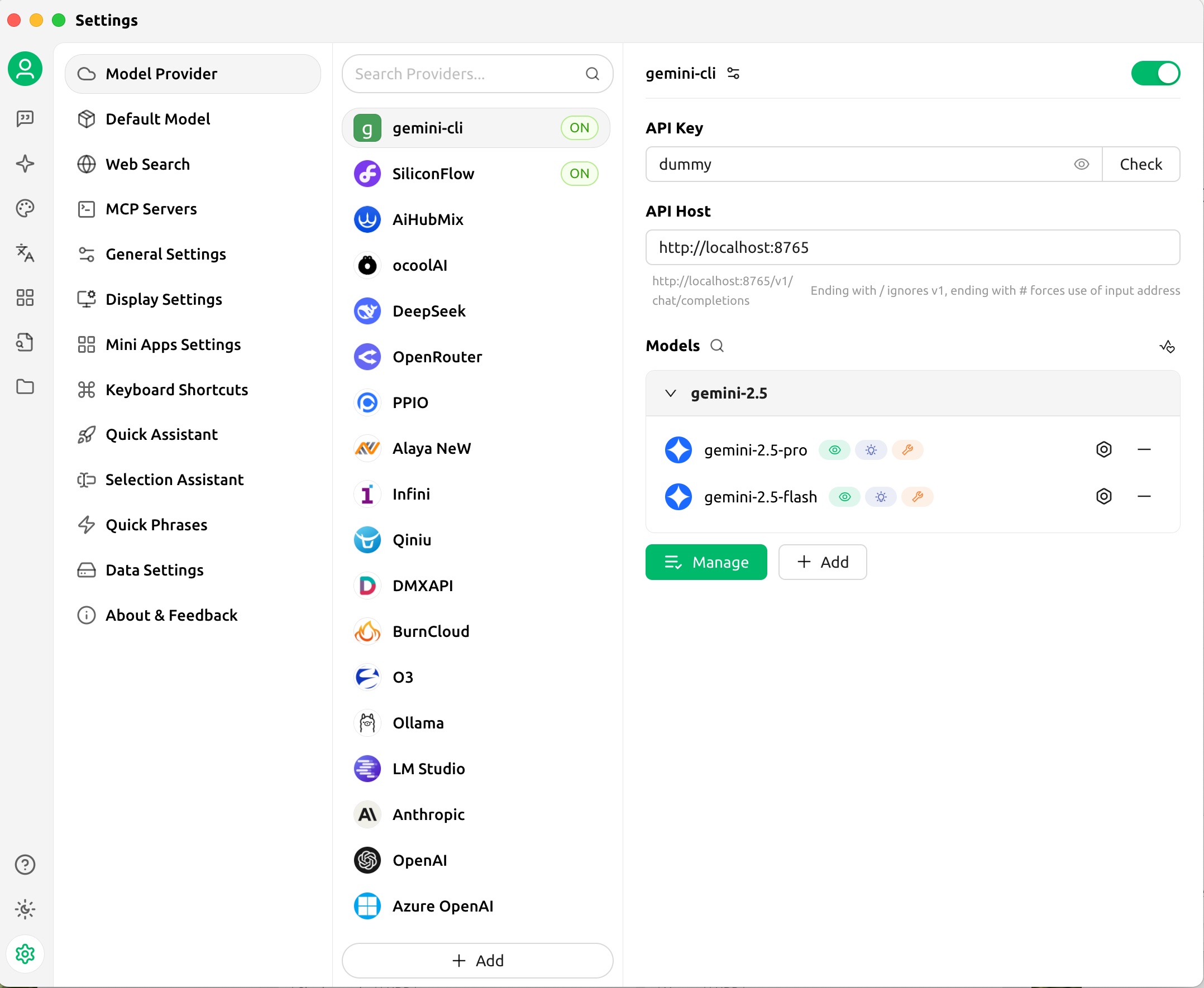The width and height of the screenshot is (1204, 988).
Task: Open the translate icon in left sidebar
Action: tap(25, 253)
